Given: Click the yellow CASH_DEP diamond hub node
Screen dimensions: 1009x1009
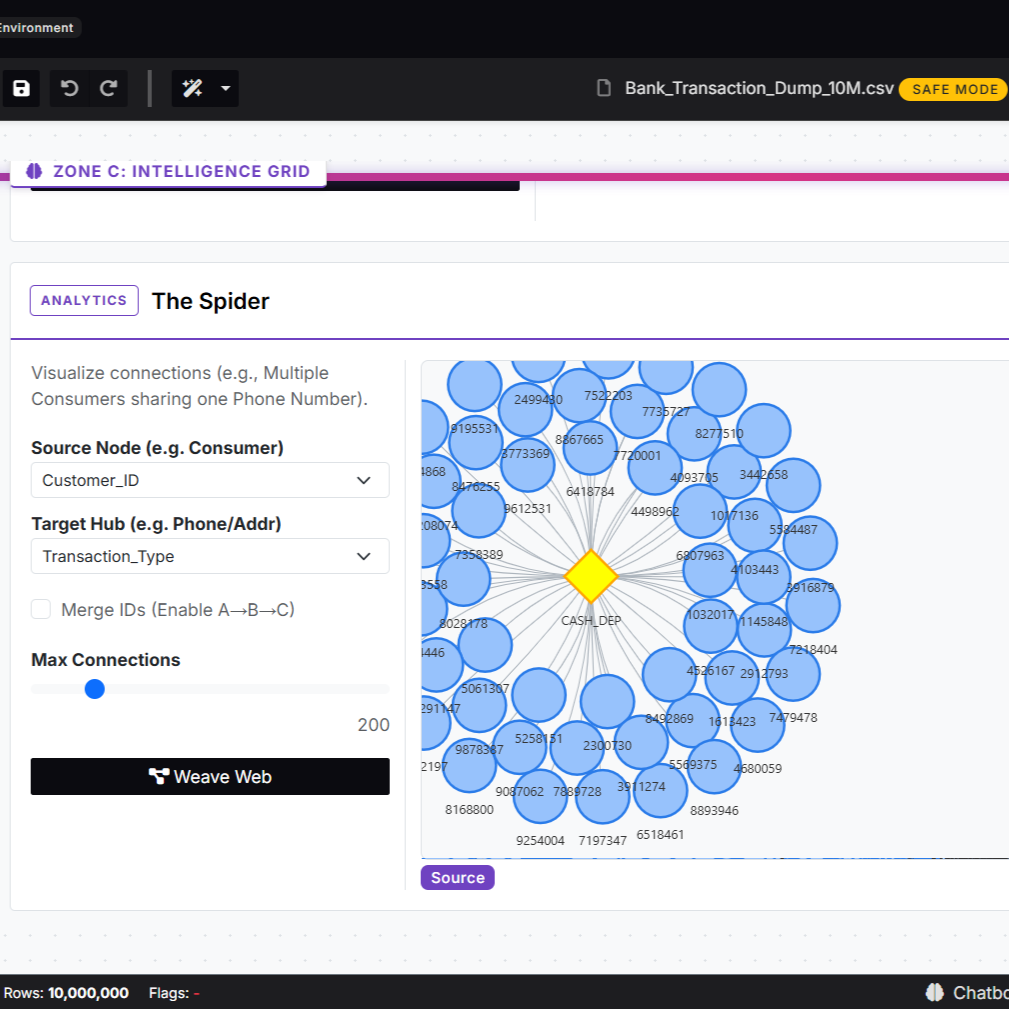Looking at the screenshot, I should tap(591, 576).
